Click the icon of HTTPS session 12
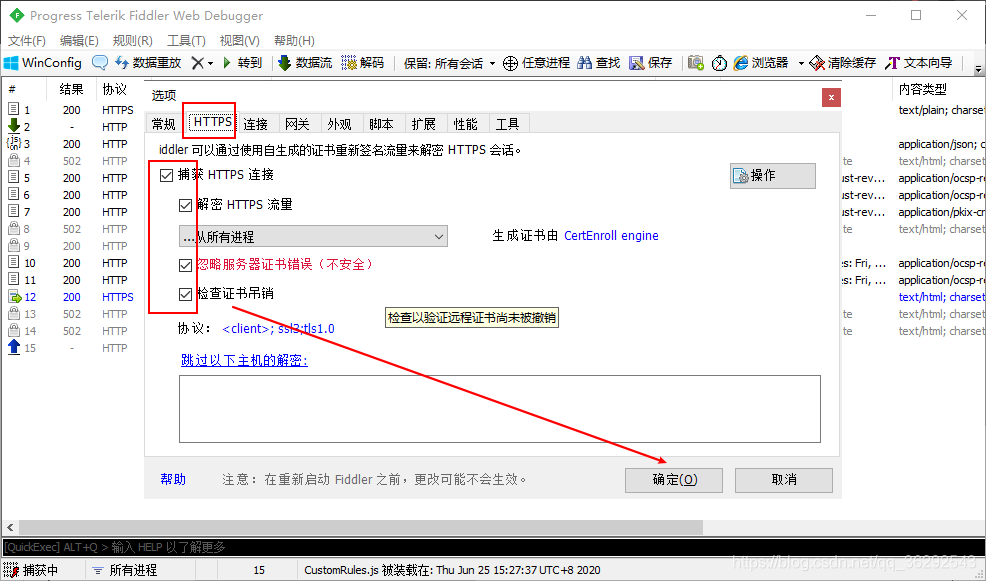 coord(14,297)
